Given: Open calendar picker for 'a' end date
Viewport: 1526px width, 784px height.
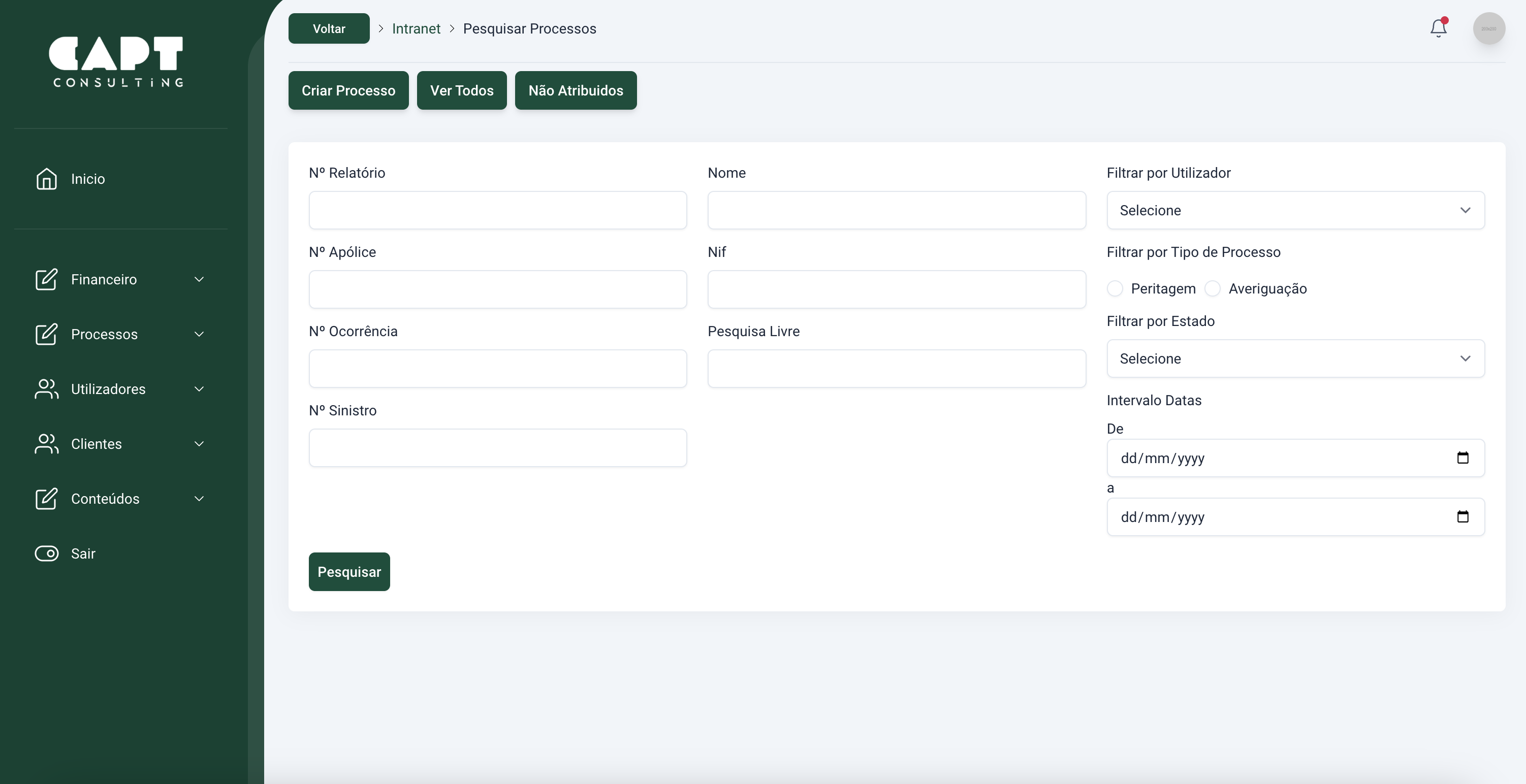Looking at the screenshot, I should (1463, 517).
